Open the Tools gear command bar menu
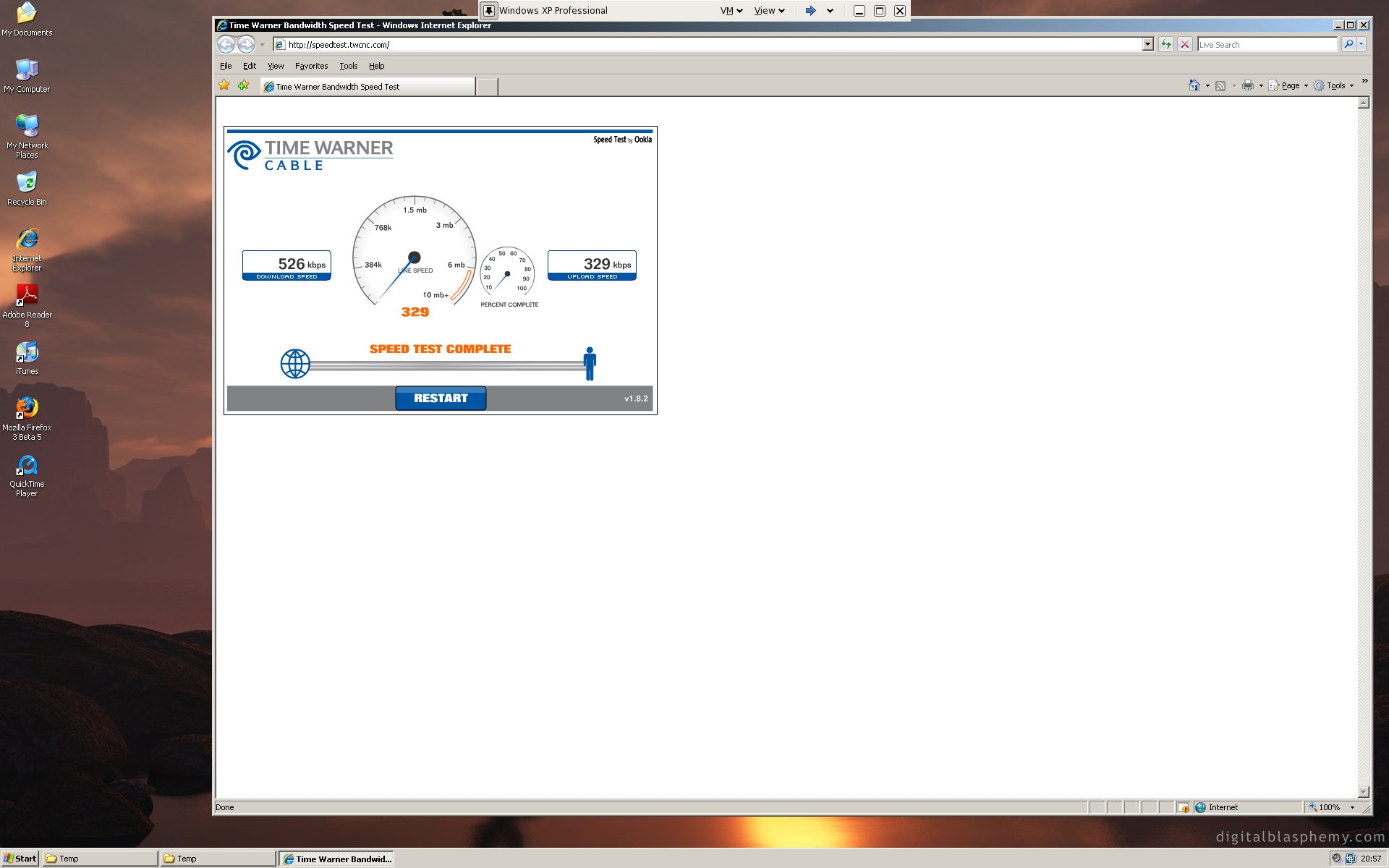 [1333, 85]
